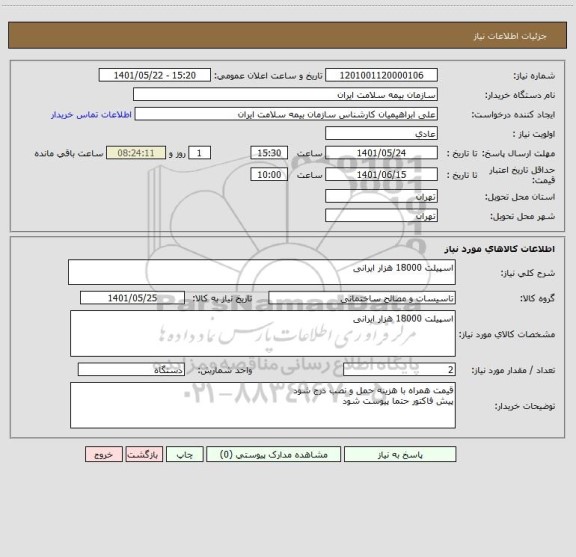Click text 'ساعت باقی مانده'
The image size is (576, 557).
point(69,153)
